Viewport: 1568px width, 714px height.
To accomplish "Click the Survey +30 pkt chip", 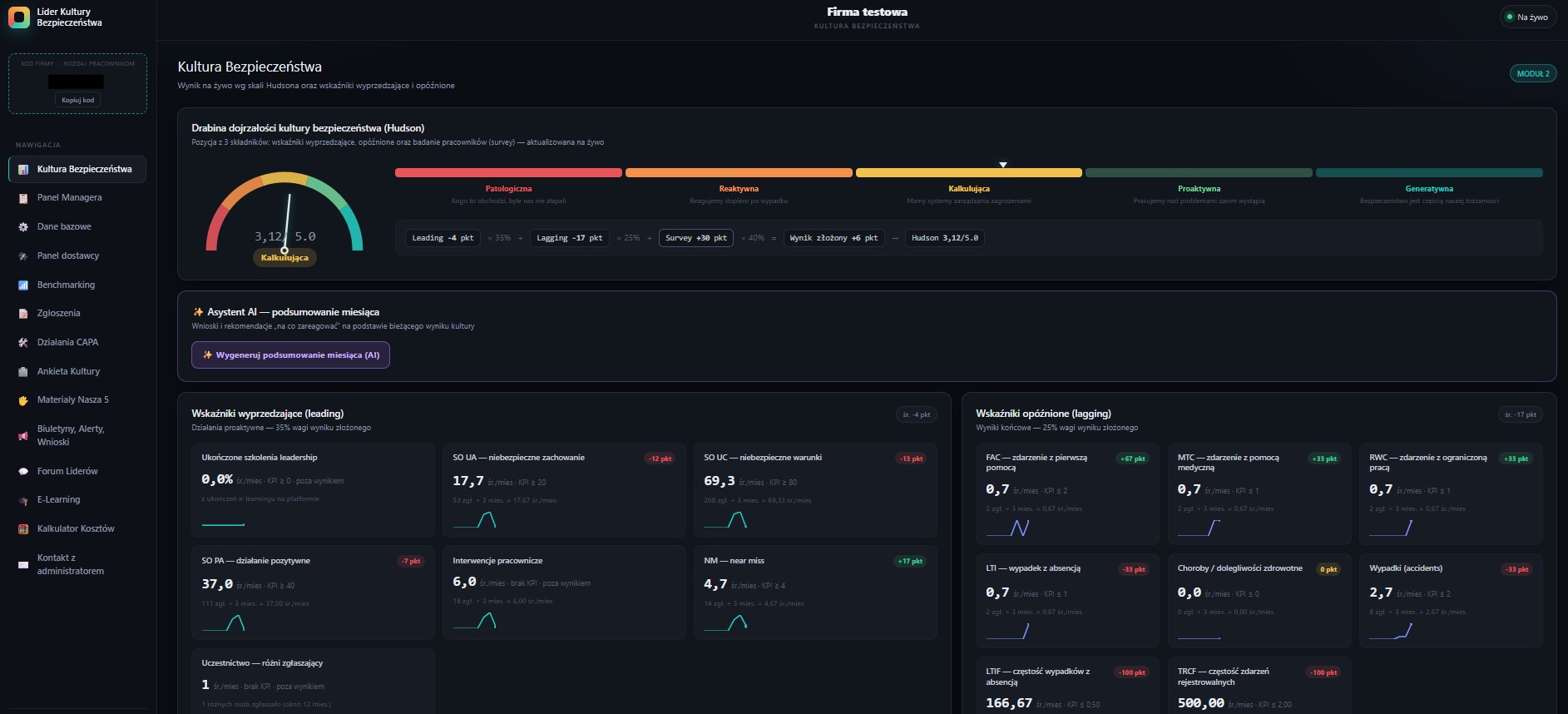I will tap(695, 238).
